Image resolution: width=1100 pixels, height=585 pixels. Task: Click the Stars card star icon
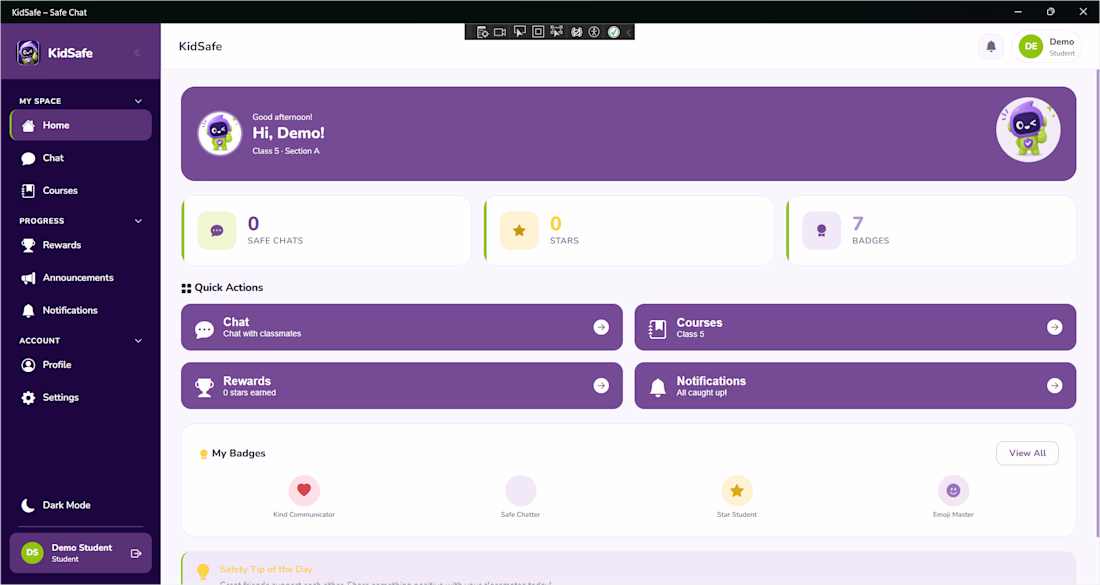519,230
